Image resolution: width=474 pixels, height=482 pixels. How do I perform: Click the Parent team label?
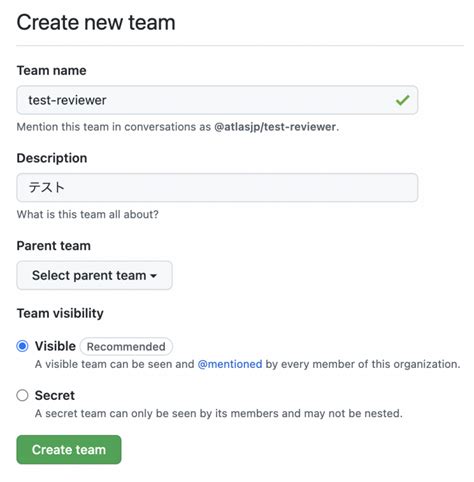[x=54, y=246]
